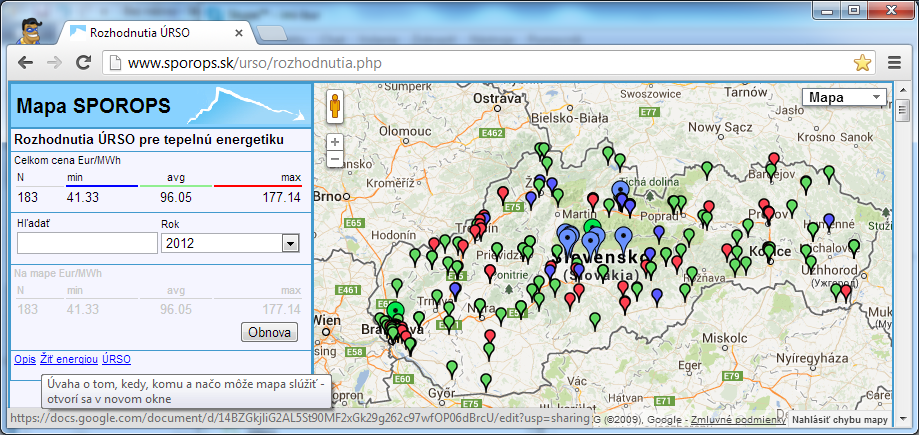Click the blue marker above the Humenné label
This screenshot has height=435, width=919.
[x=829, y=220]
